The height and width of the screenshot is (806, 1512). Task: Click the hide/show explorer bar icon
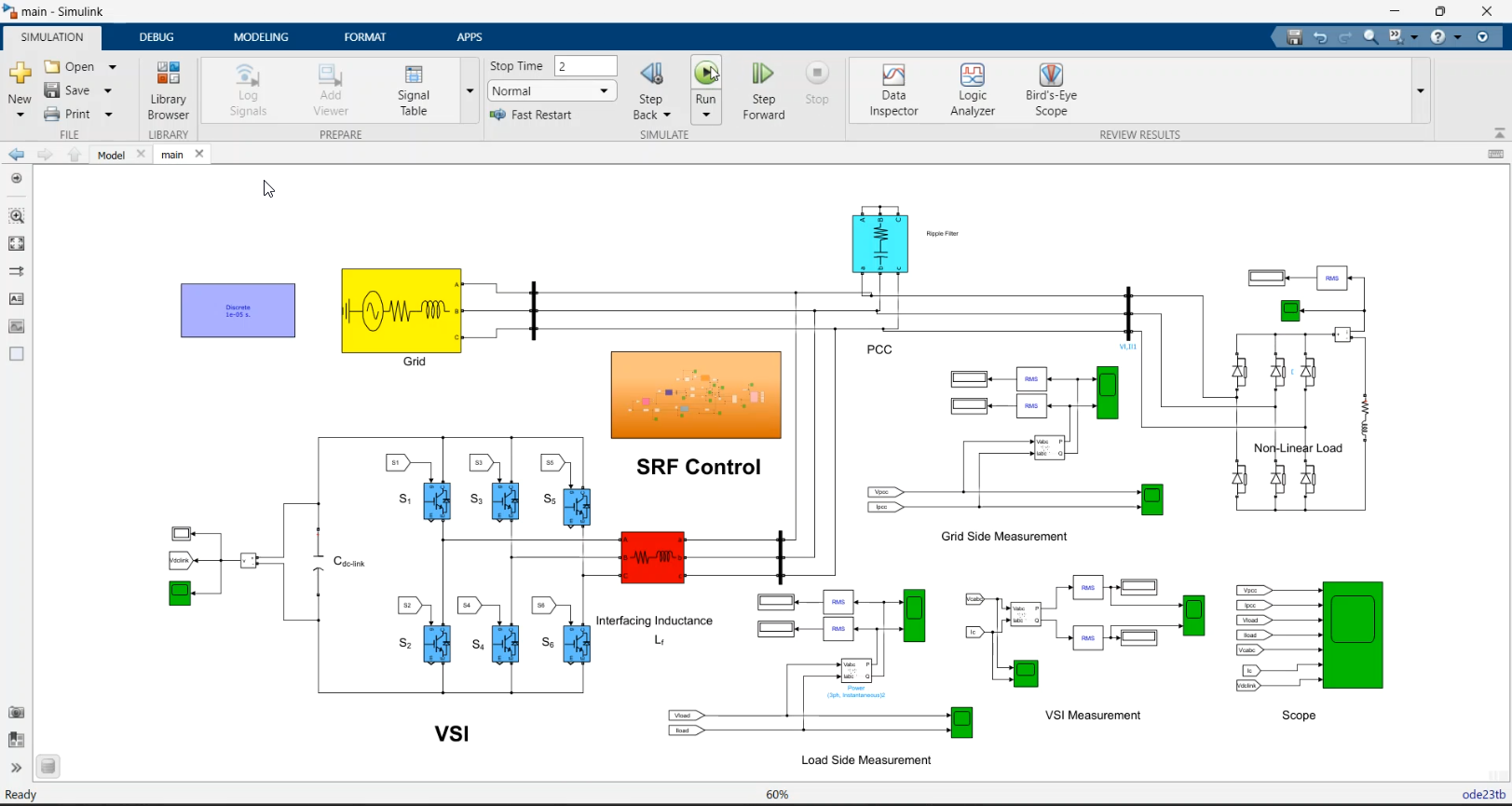[17, 179]
